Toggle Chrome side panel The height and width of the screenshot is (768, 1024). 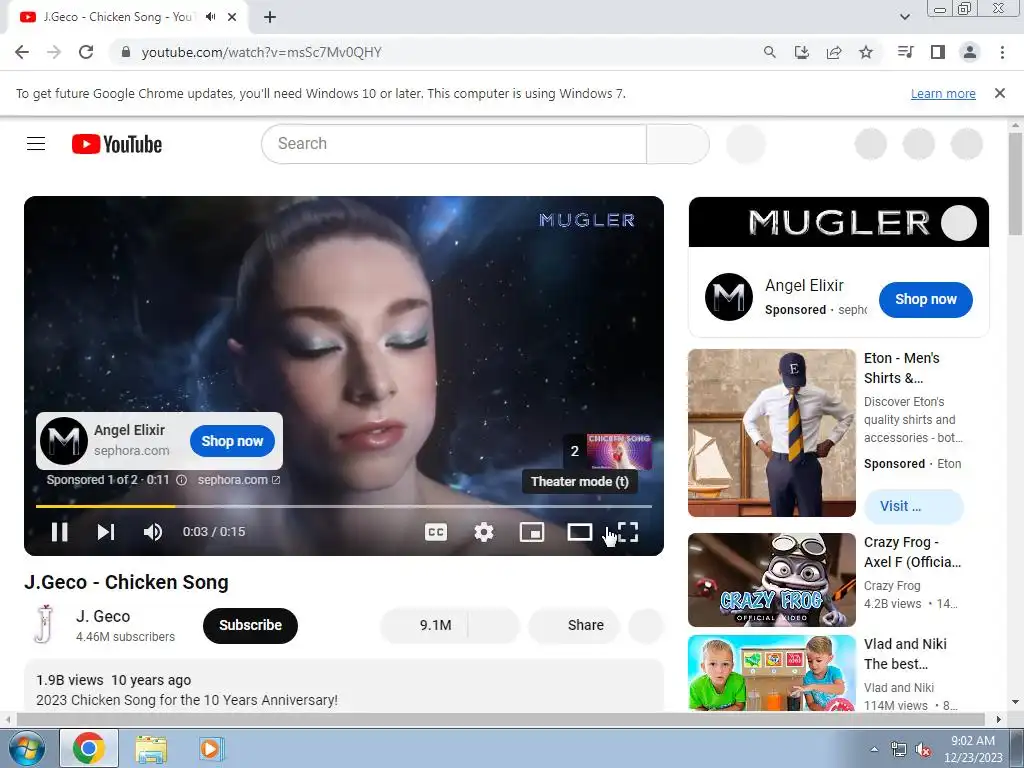[x=938, y=52]
